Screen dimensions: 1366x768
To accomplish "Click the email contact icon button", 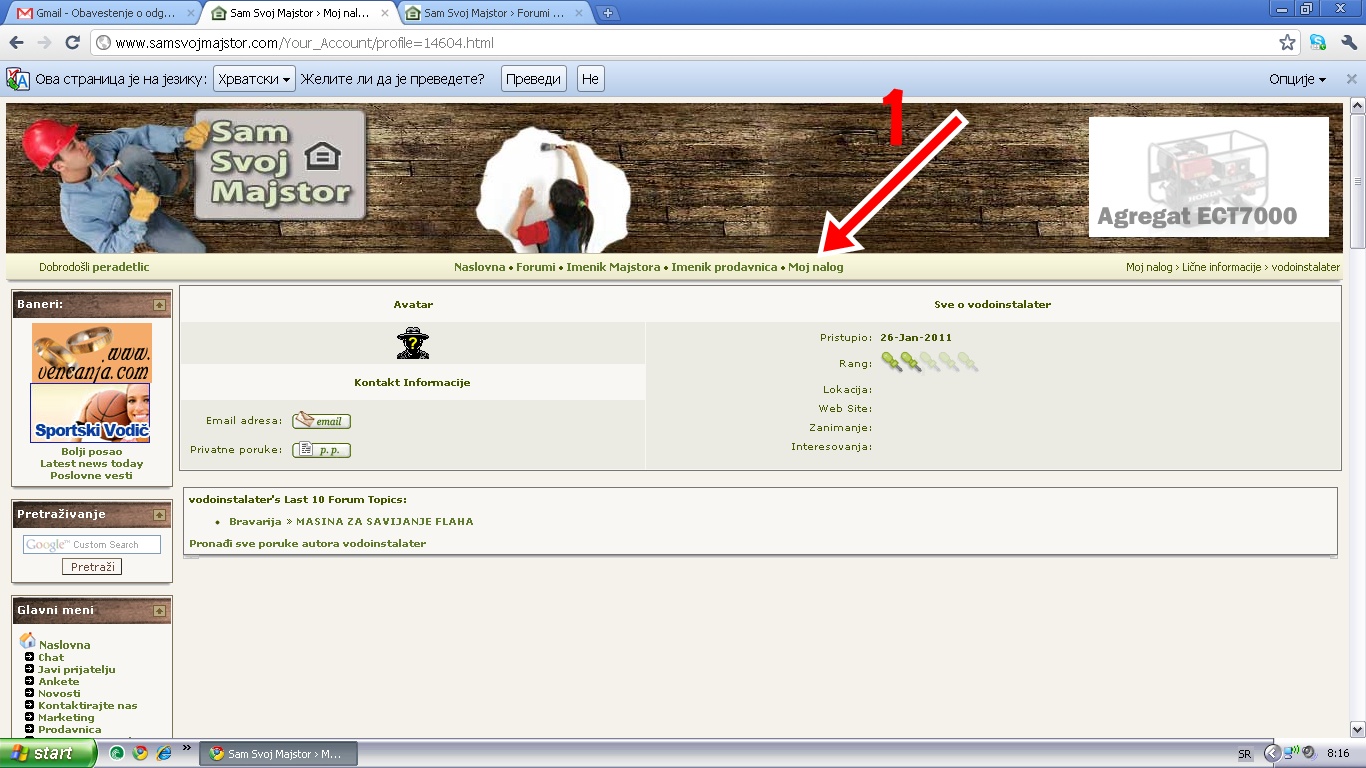I will click(x=322, y=421).
